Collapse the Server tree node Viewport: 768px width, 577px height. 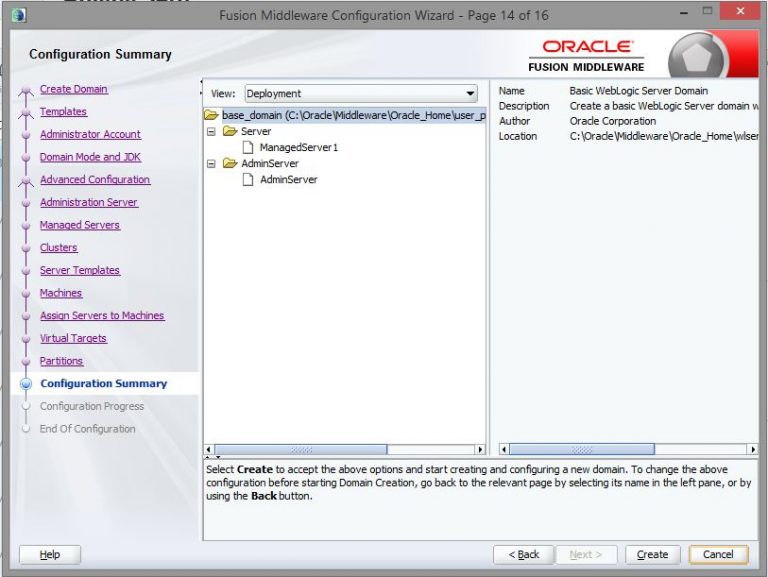pyautogui.click(x=211, y=131)
